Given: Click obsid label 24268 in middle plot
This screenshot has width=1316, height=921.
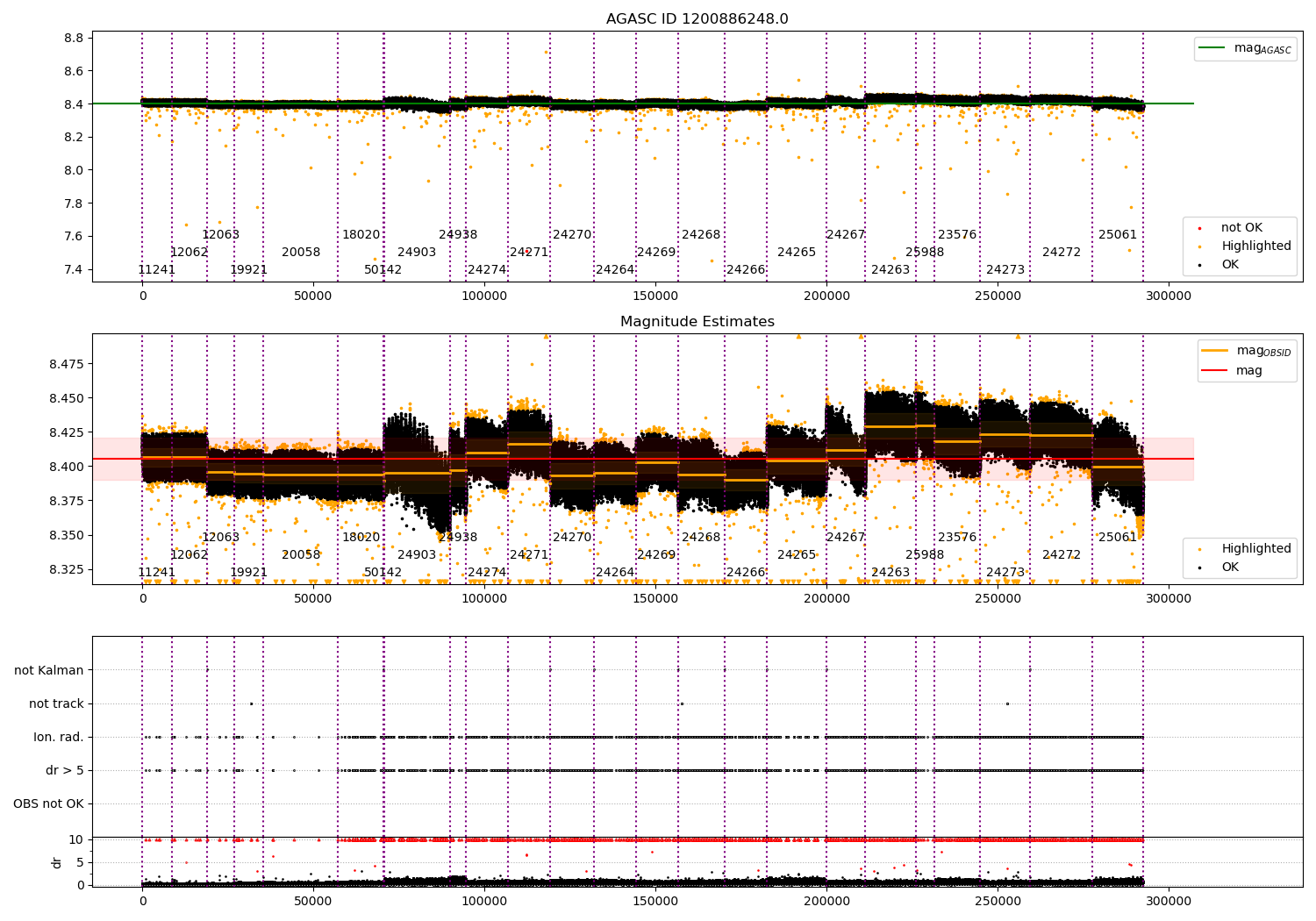Looking at the screenshot, I should click(701, 537).
